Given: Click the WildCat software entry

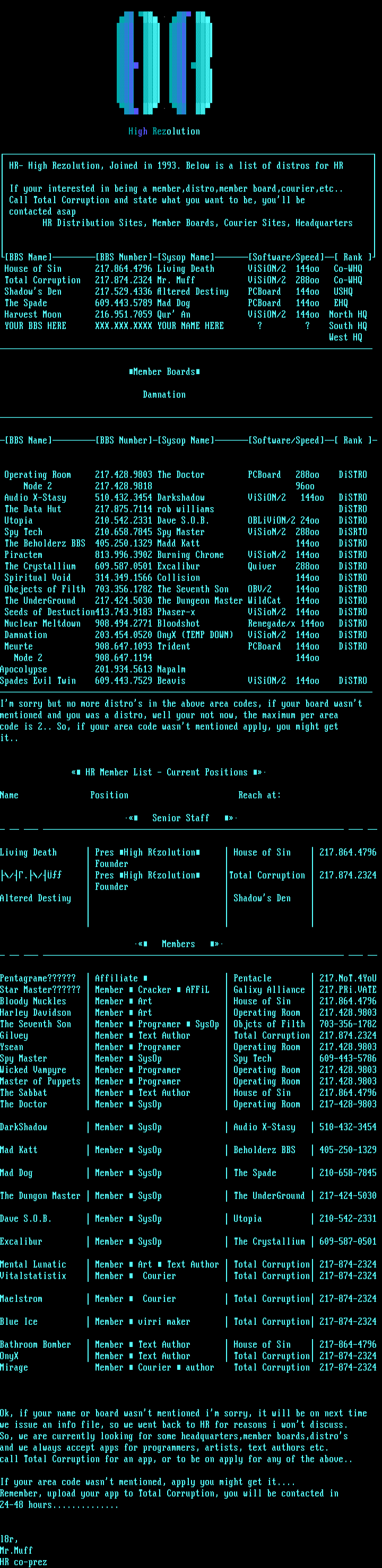Looking at the screenshot, I should 264,601.
